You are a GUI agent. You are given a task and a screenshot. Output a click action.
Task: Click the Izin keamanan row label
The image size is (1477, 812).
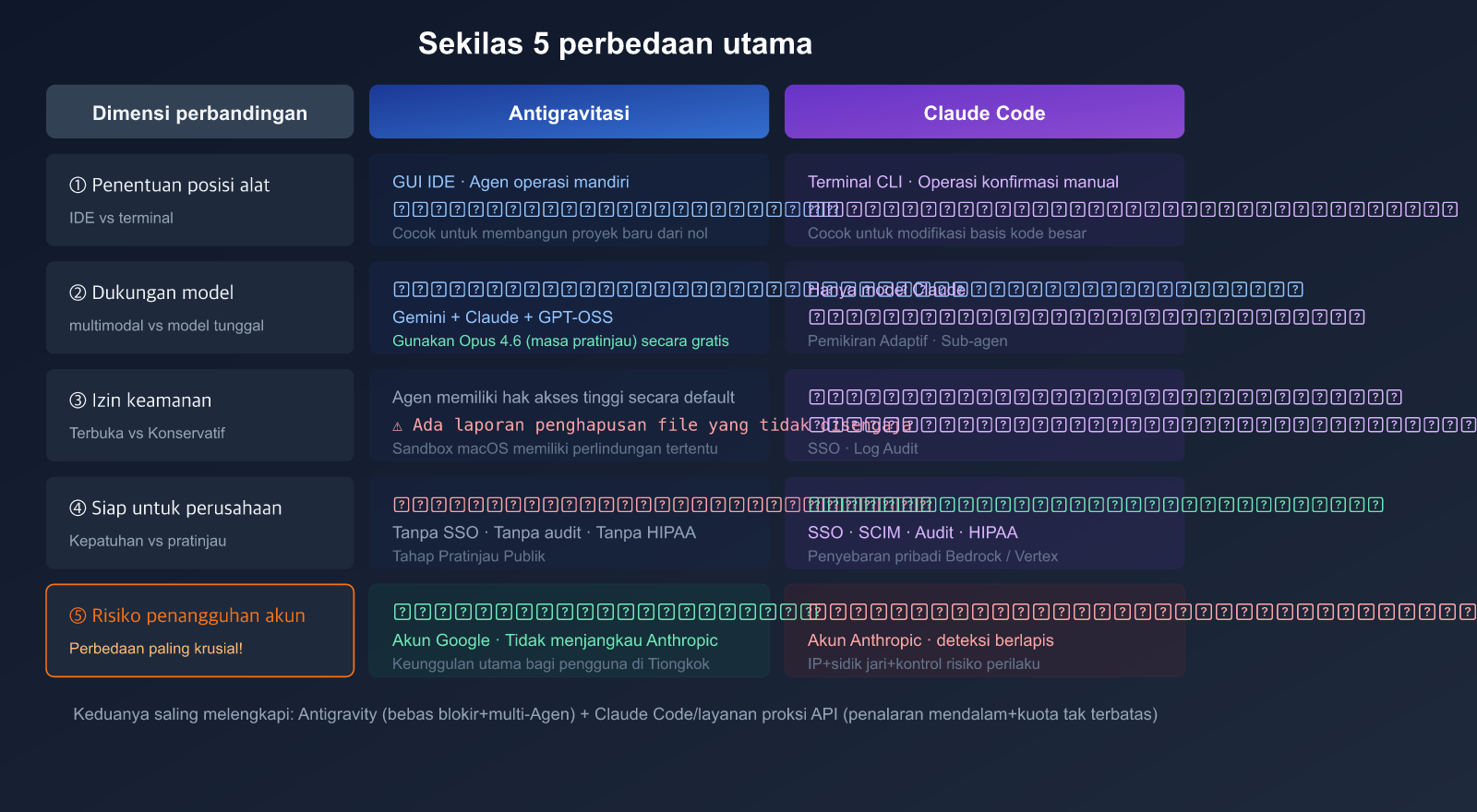(151, 400)
